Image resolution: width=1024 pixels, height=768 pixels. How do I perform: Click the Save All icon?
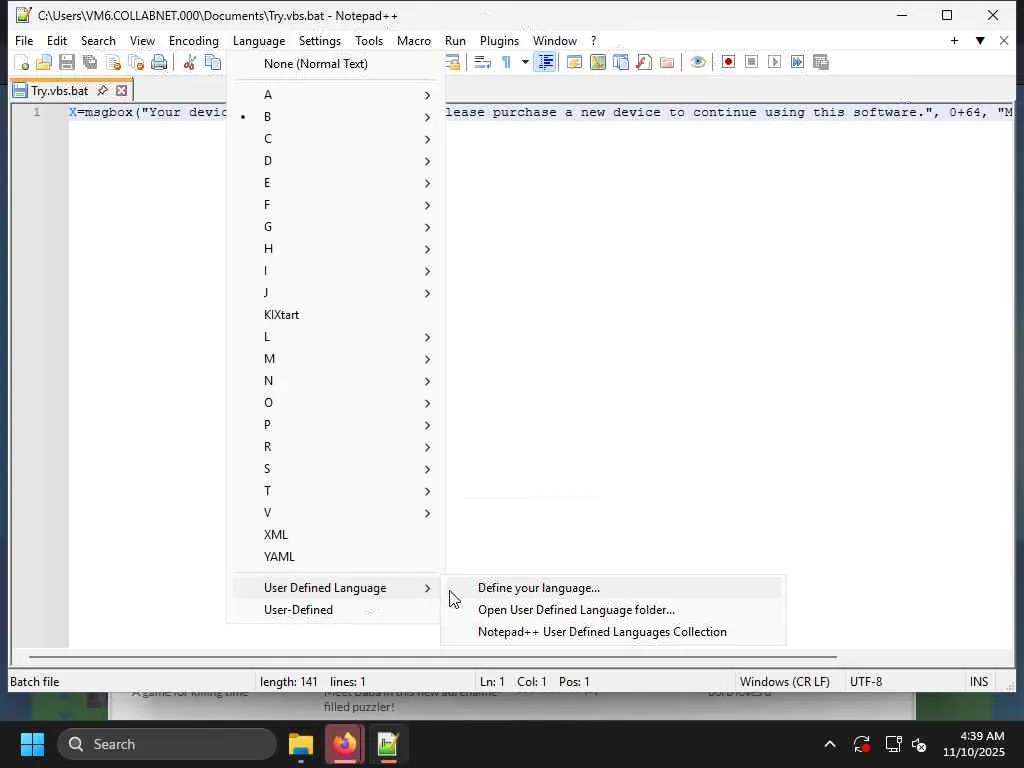[x=89, y=62]
